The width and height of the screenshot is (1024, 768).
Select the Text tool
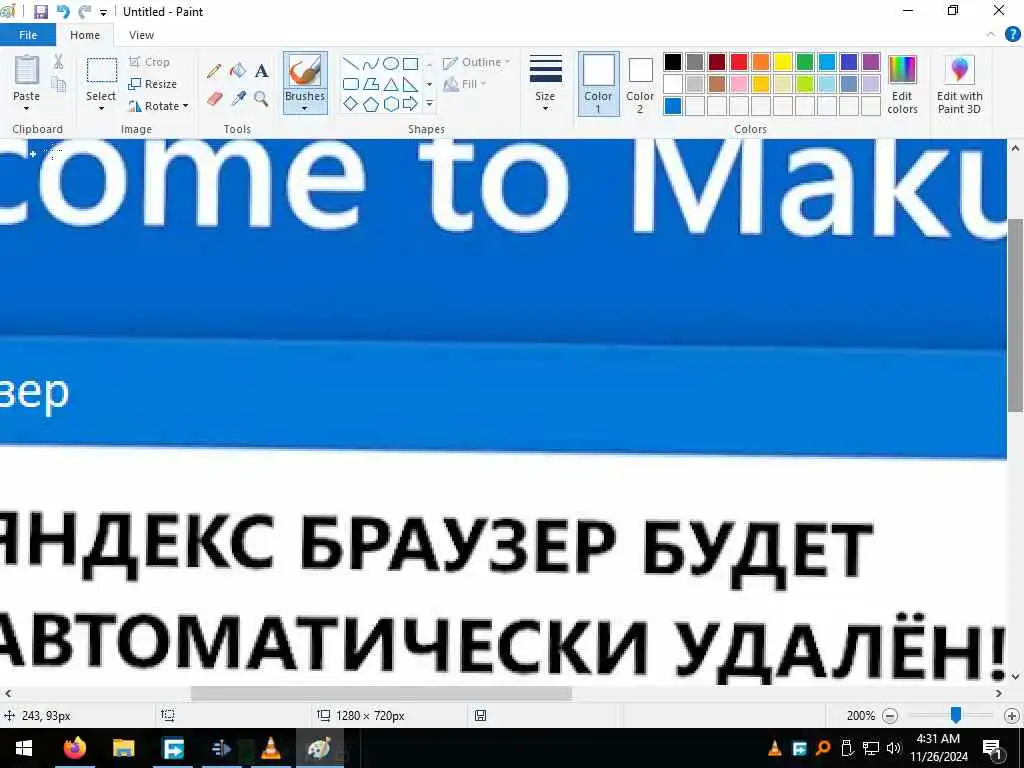(261, 71)
